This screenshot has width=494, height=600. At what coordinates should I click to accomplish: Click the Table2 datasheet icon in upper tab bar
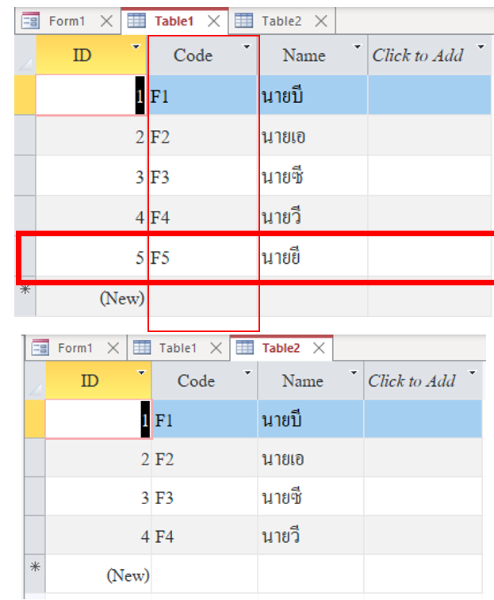[244, 21]
